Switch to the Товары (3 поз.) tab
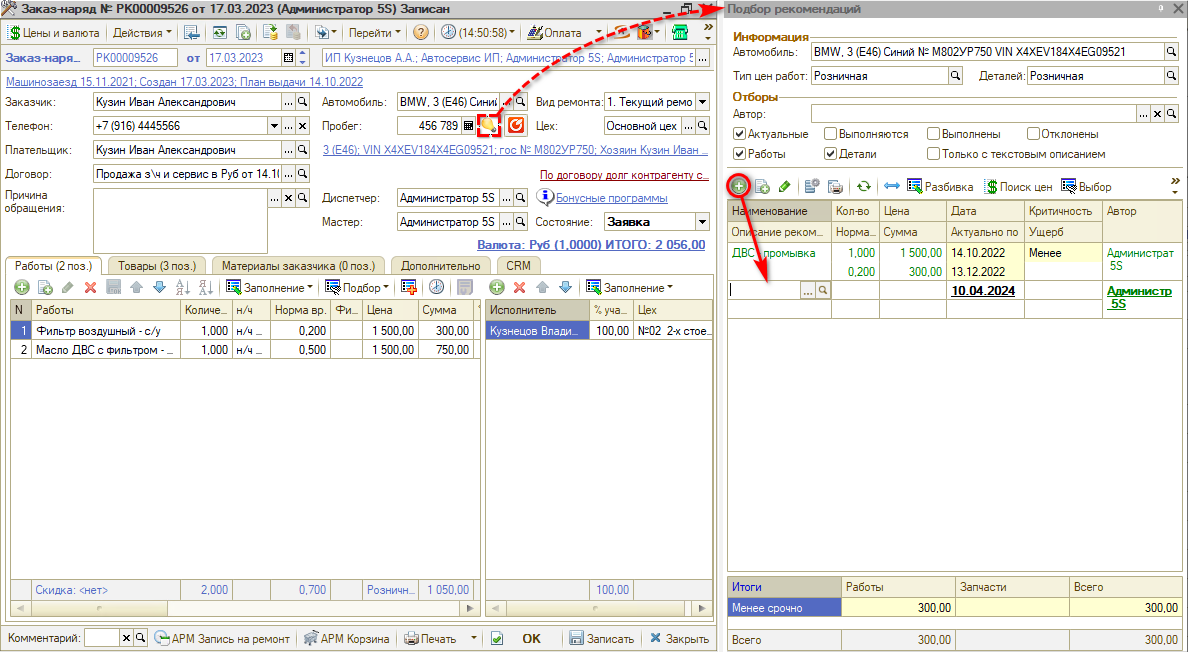This screenshot has width=1188, height=652. [155, 265]
